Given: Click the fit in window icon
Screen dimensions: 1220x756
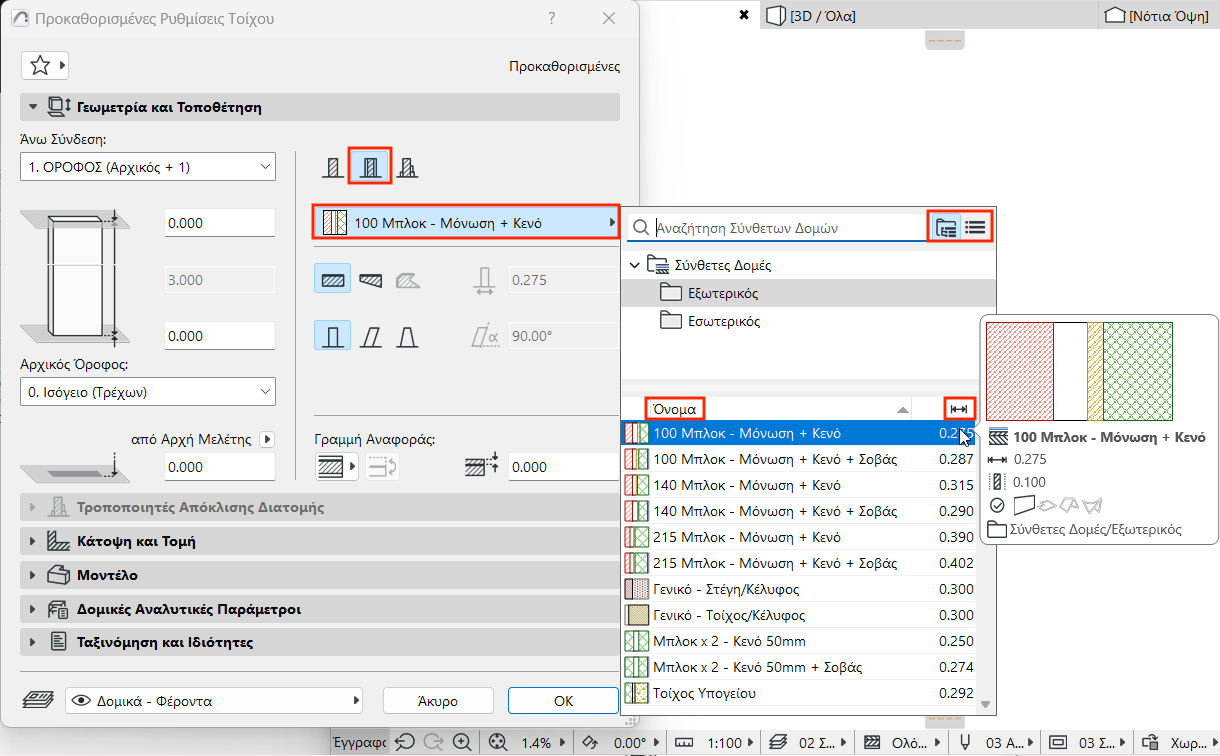Looking at the screenshot, I should pyautogui.click(x=499, y=742).
